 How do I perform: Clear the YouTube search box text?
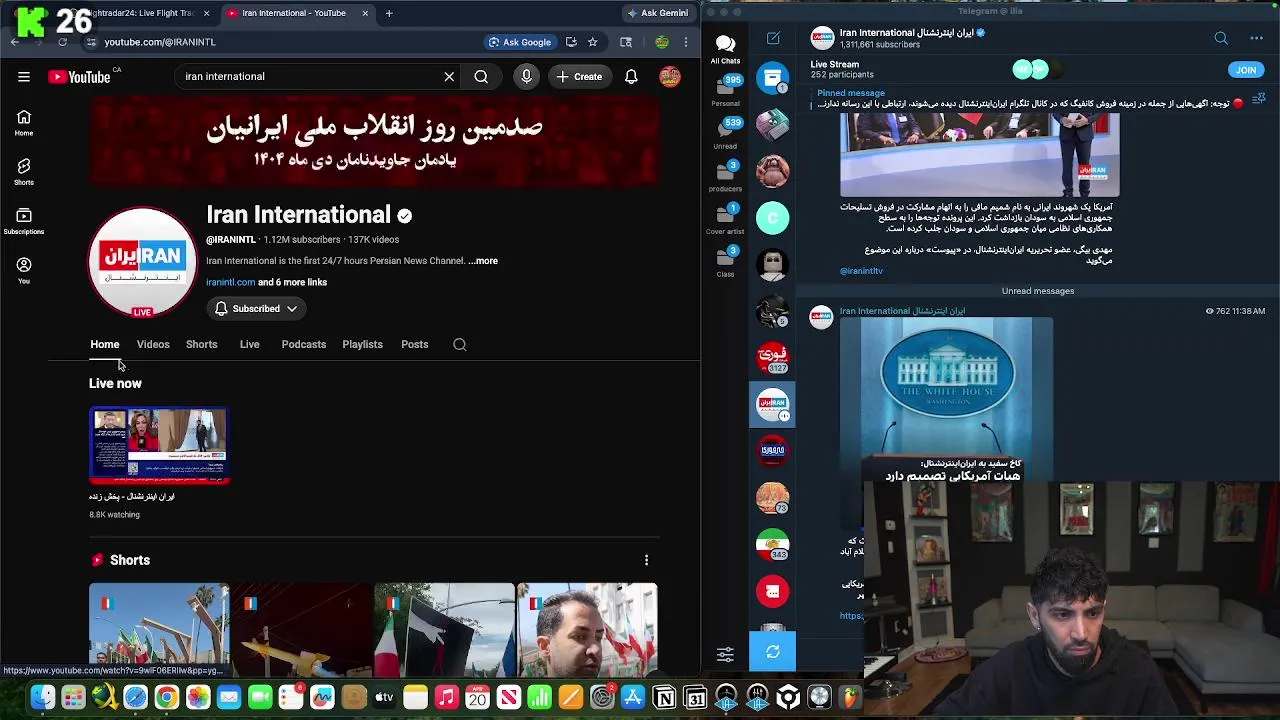tap(449, 77)
